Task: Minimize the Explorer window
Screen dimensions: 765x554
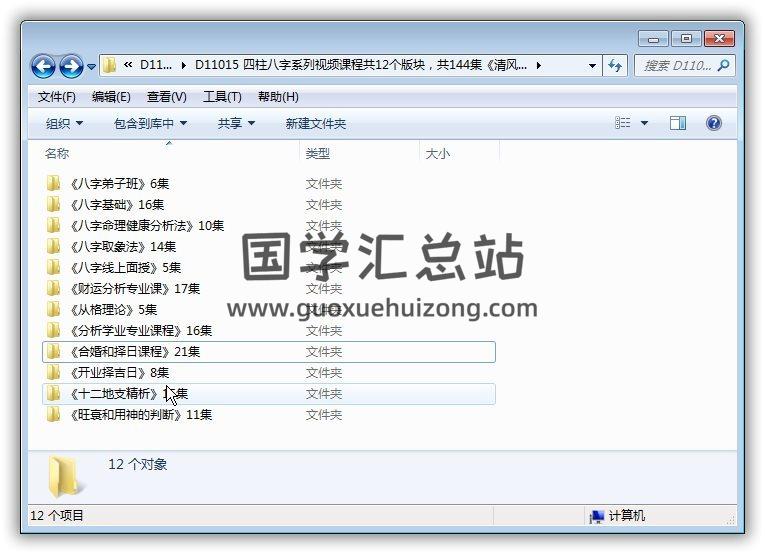Action: pos(653,39)
